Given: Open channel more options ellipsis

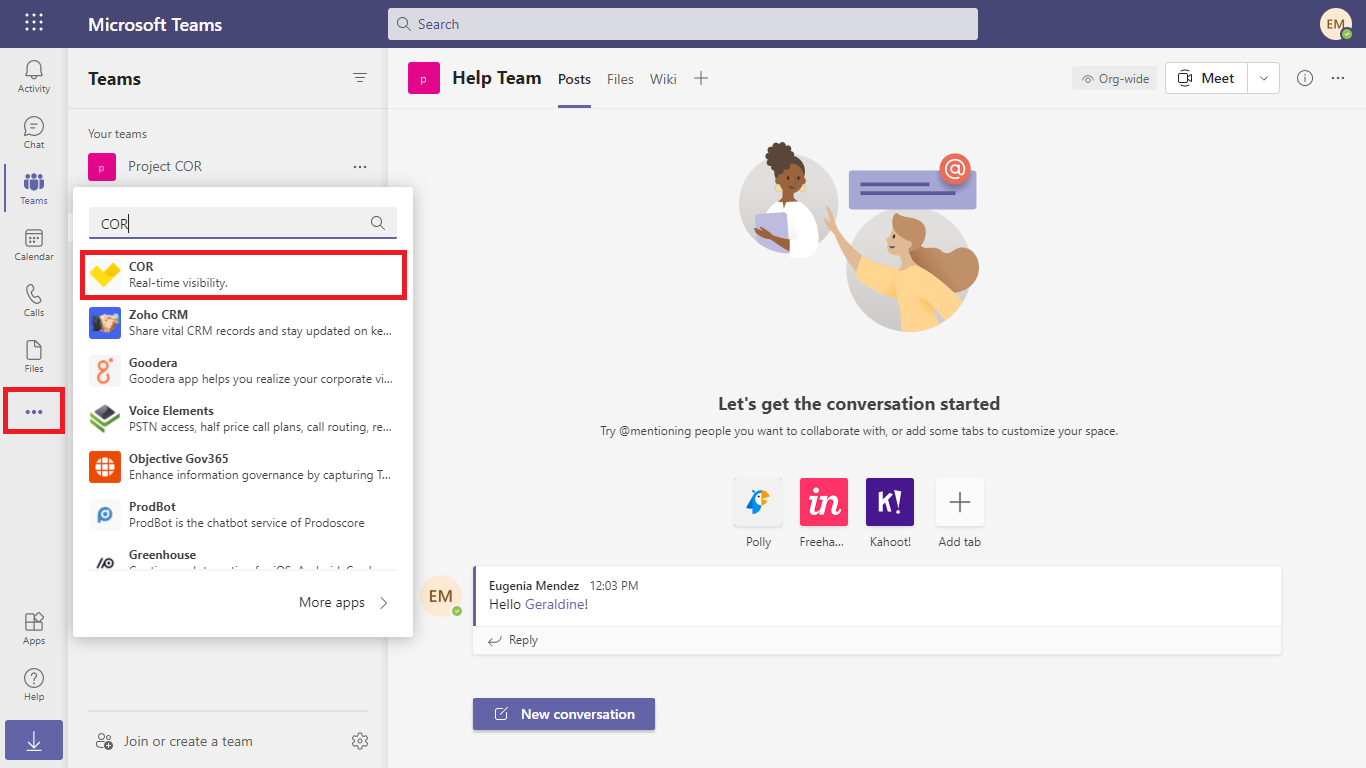Looking at the screenshot, I should pos(1338,78).
